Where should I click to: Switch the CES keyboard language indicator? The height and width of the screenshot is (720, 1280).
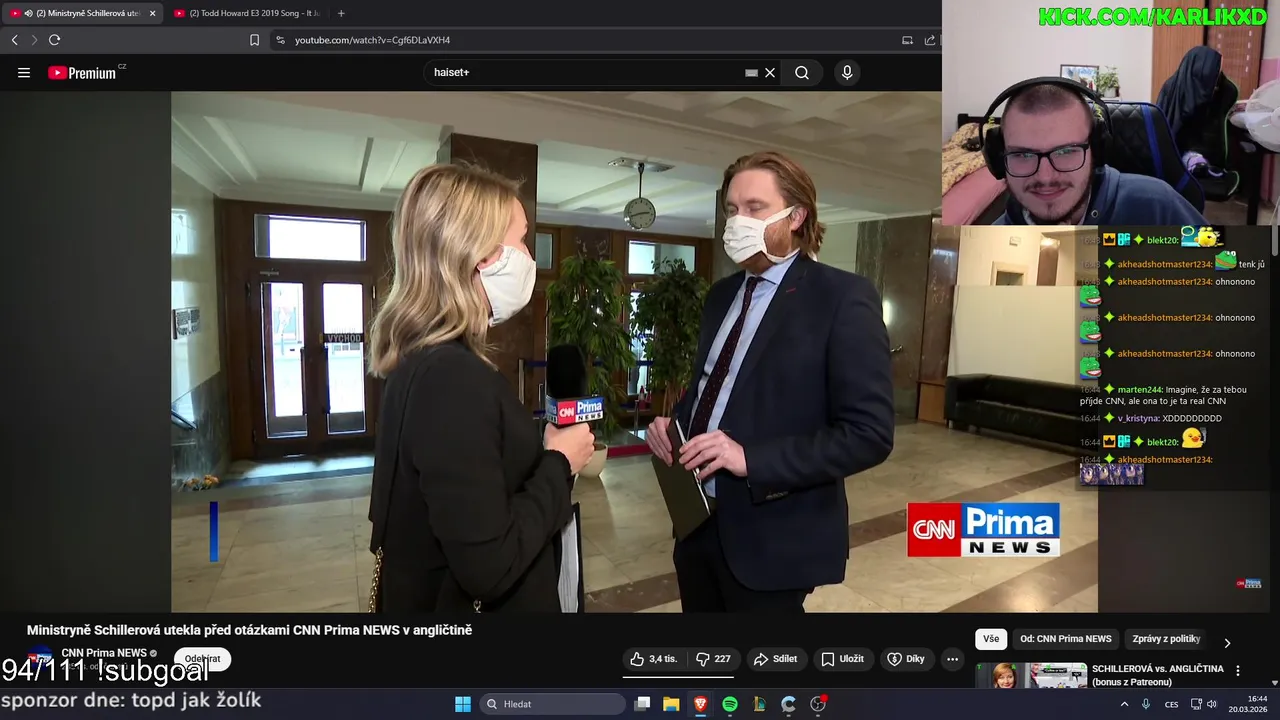(1171, 704)
